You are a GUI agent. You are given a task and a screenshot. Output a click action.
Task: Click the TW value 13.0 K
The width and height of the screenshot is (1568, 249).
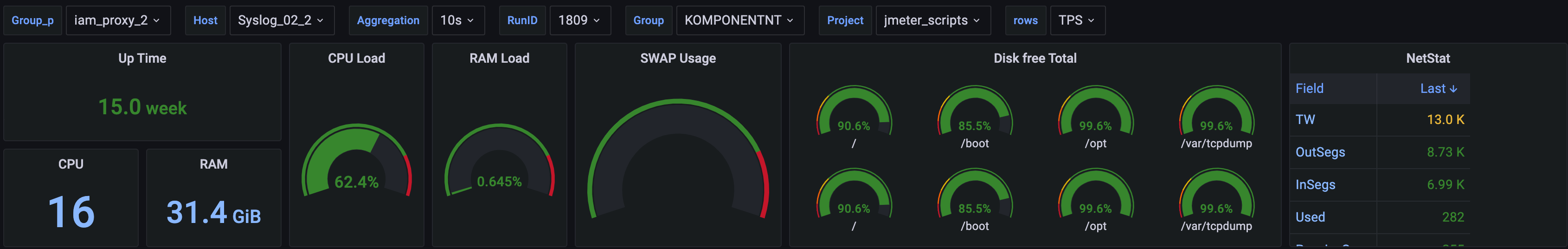(x=1446, y=120)
